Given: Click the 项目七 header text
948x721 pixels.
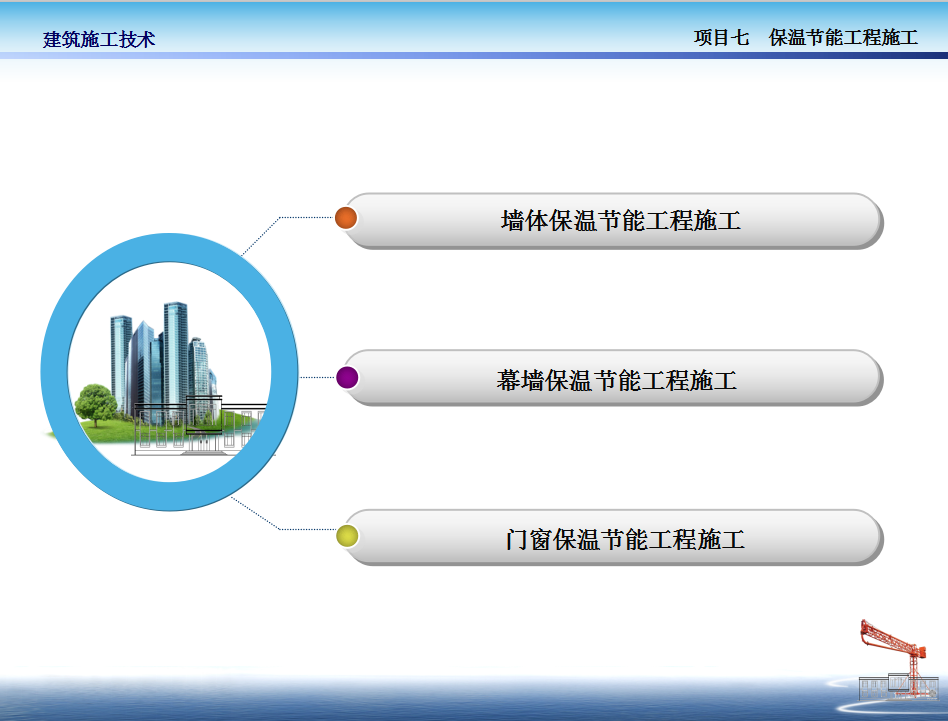Looking at the screenshot, I should (x=721, y=37).
